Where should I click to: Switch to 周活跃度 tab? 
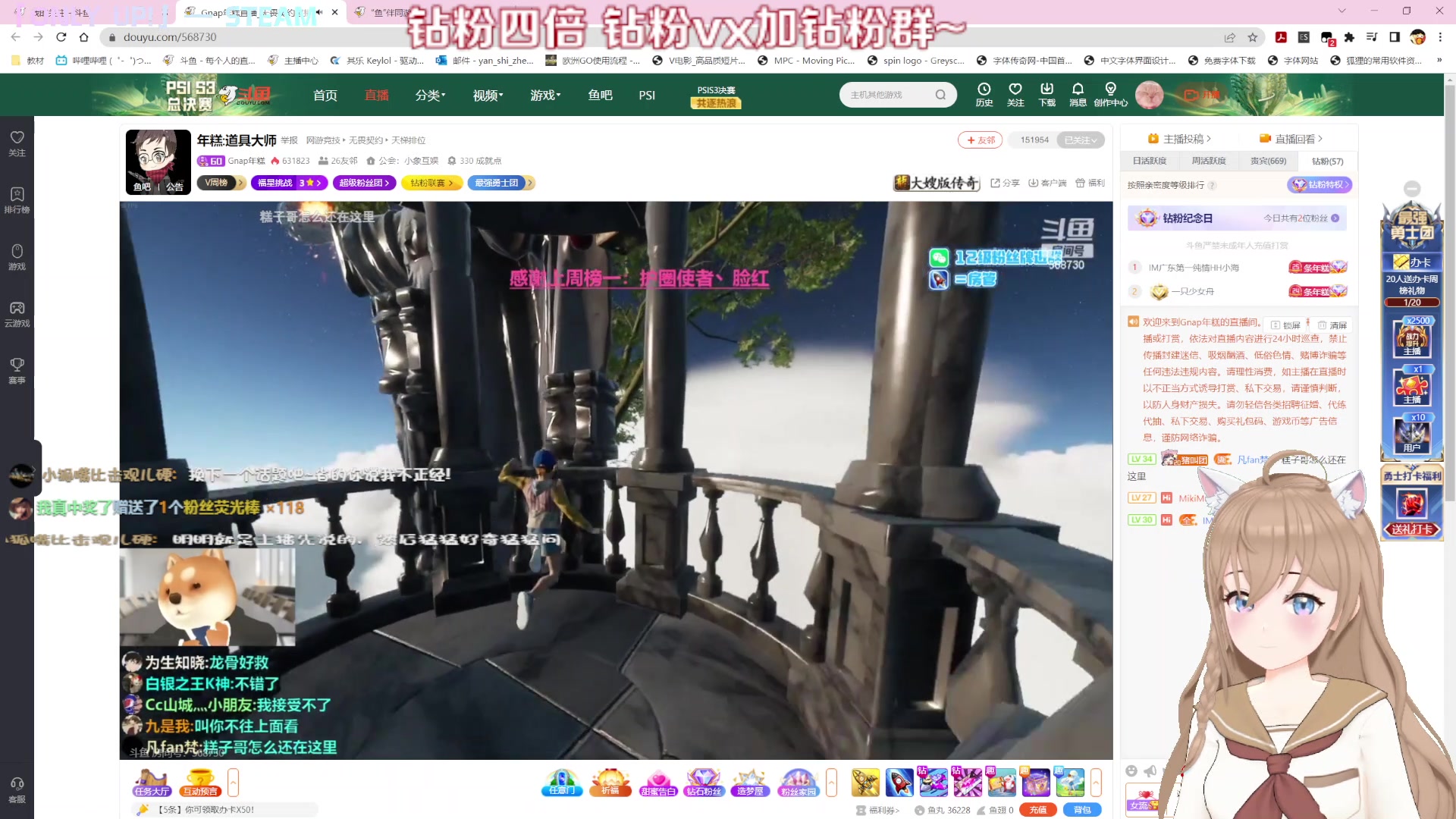(1209, 161)
